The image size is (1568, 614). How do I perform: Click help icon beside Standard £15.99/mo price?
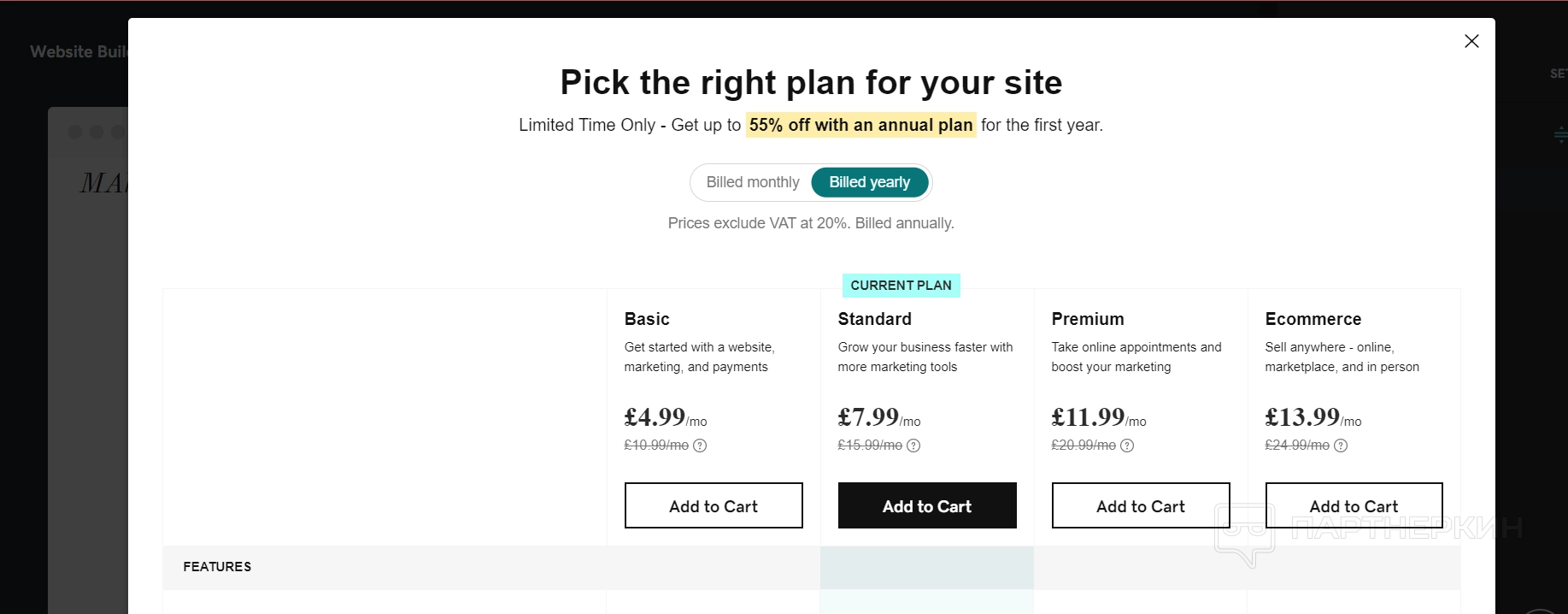tap(913, 446)
